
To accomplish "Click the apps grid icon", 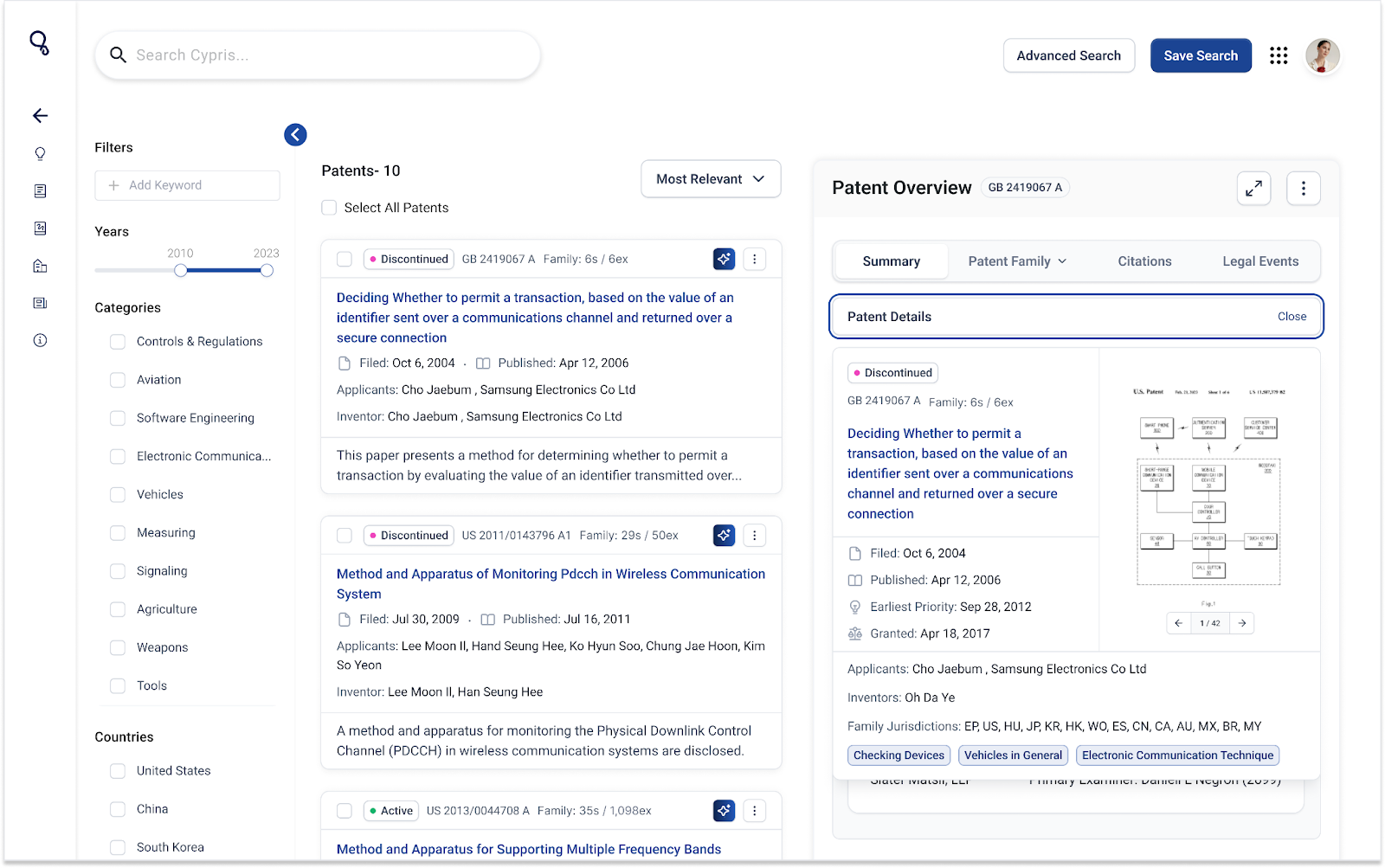I will coord(1279,55).
